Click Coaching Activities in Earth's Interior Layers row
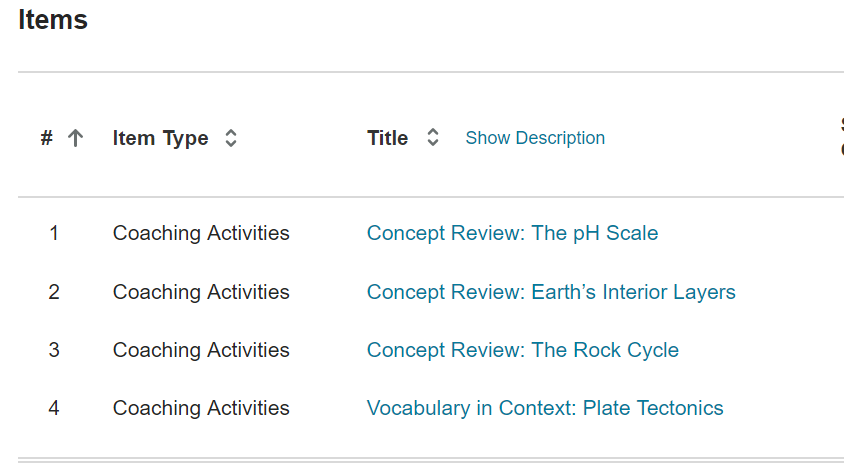The width and height of the screenshot is (844, 466). 201,292
